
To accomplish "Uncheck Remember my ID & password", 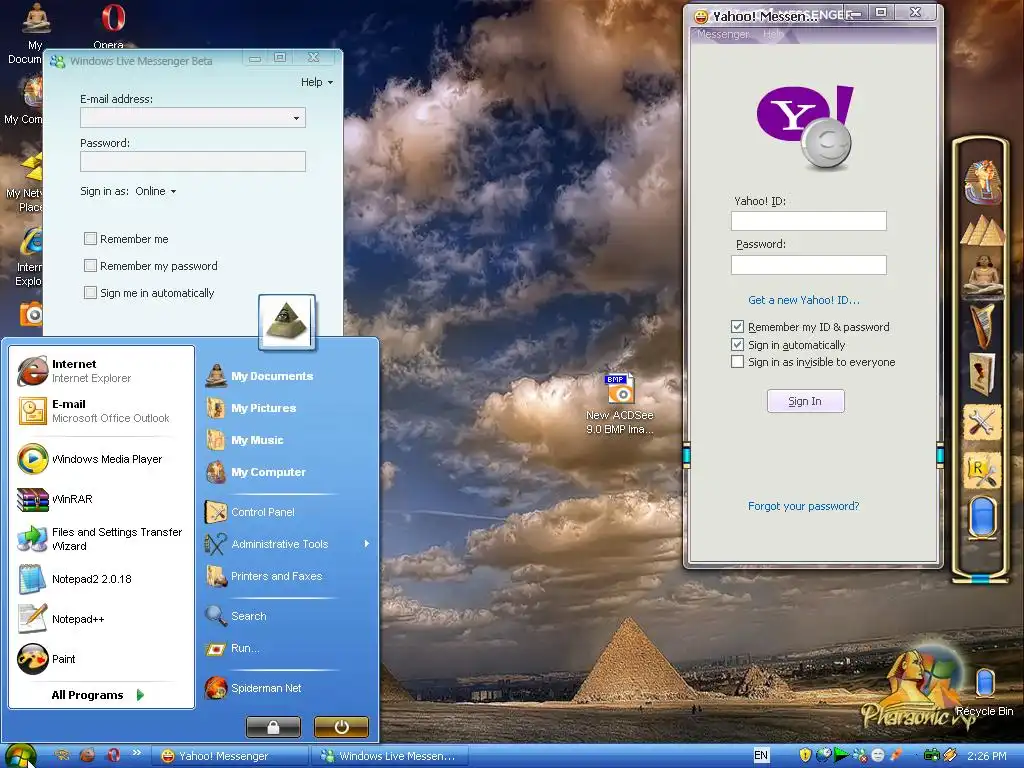I will coord(737,327).
